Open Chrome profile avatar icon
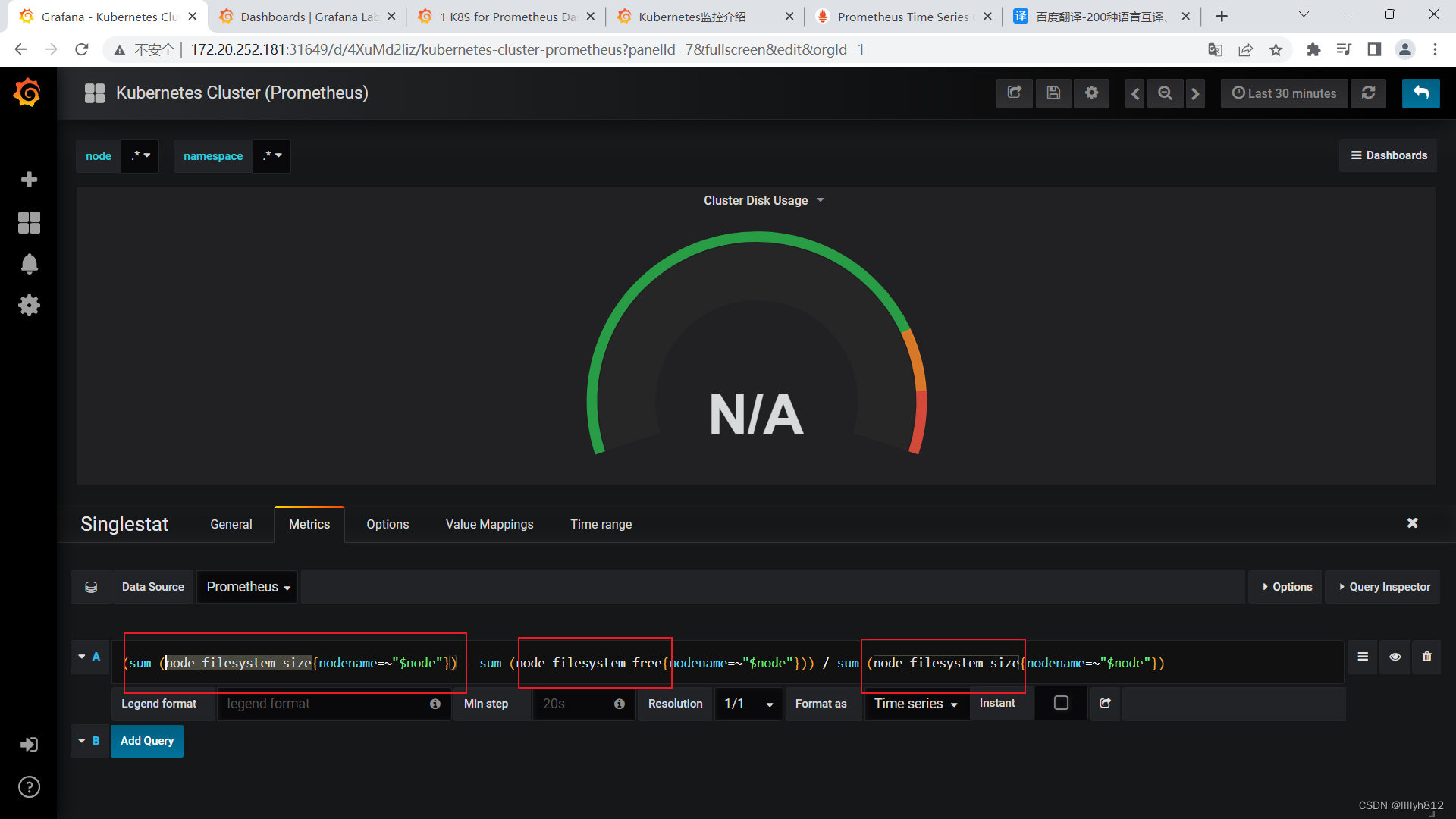The width and height of the screenshot is (1456, 819). [1404, 49]
